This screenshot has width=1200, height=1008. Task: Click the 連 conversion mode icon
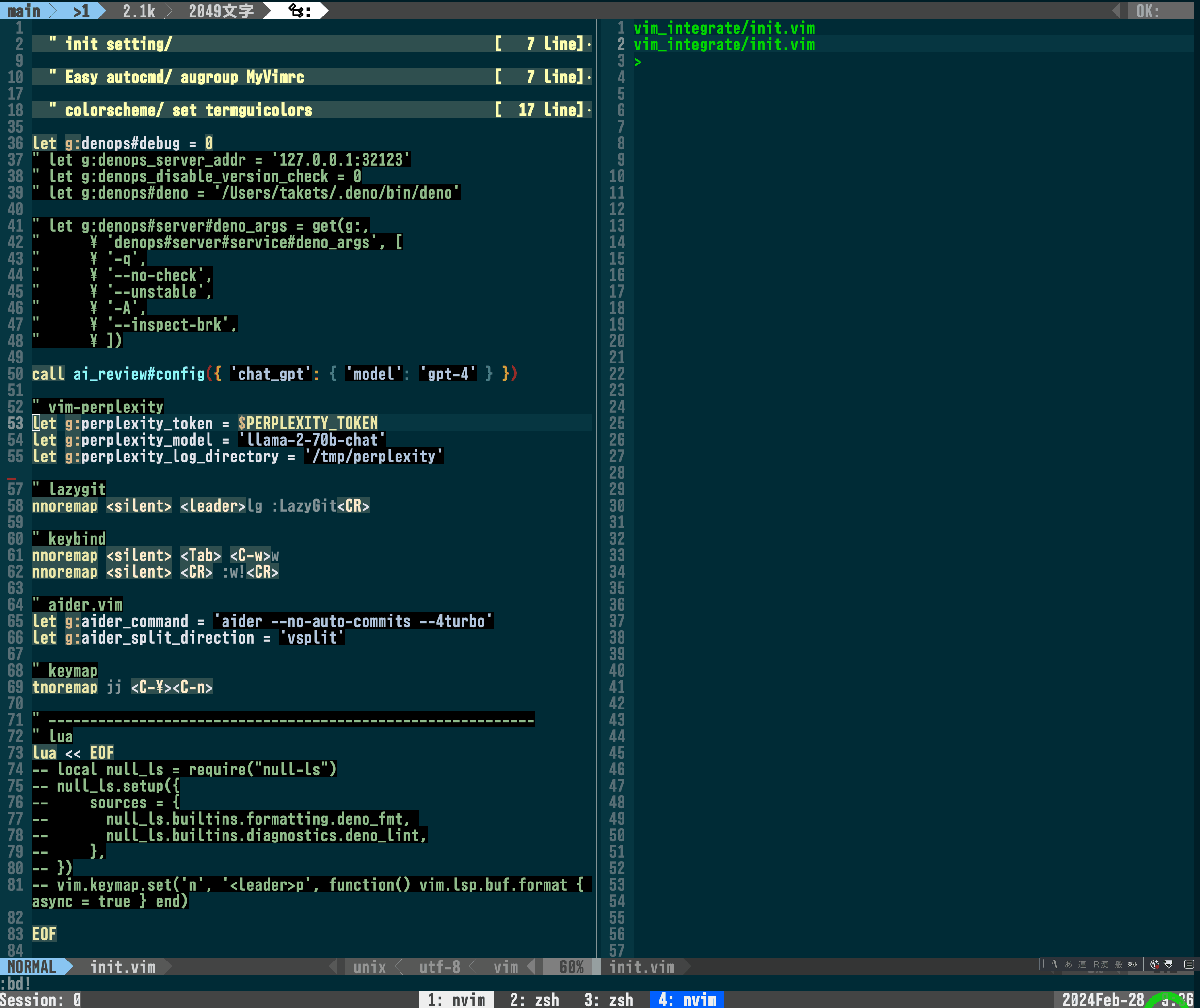pos(1082,964)
